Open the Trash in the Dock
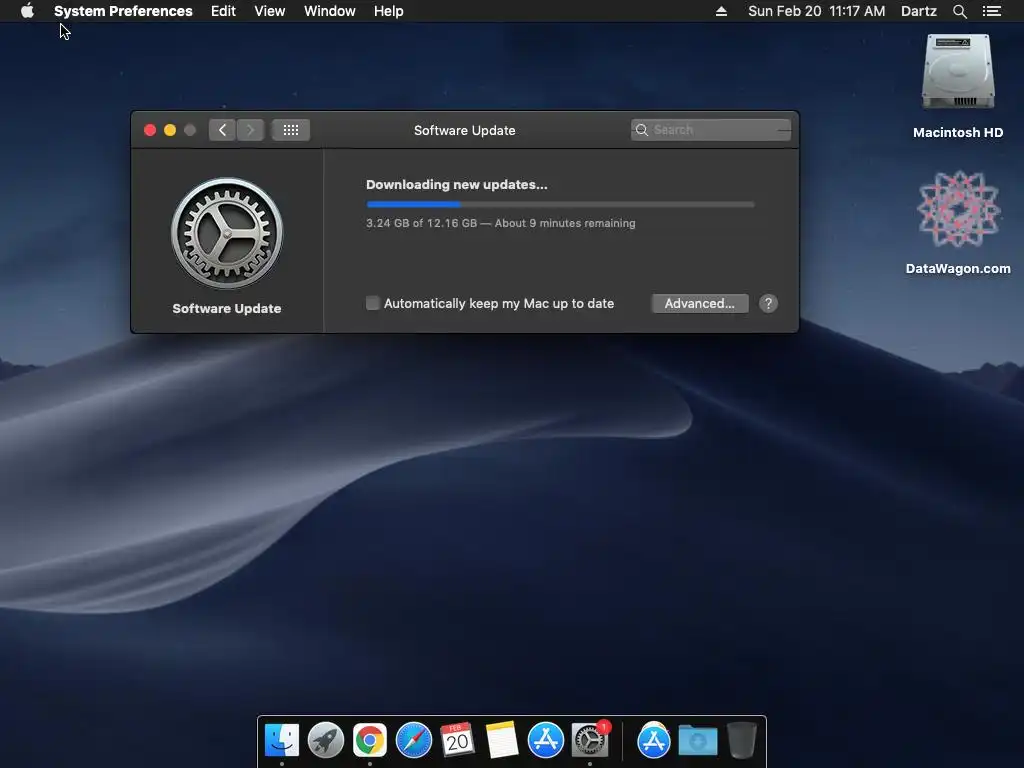 click(x=742, y=740)
